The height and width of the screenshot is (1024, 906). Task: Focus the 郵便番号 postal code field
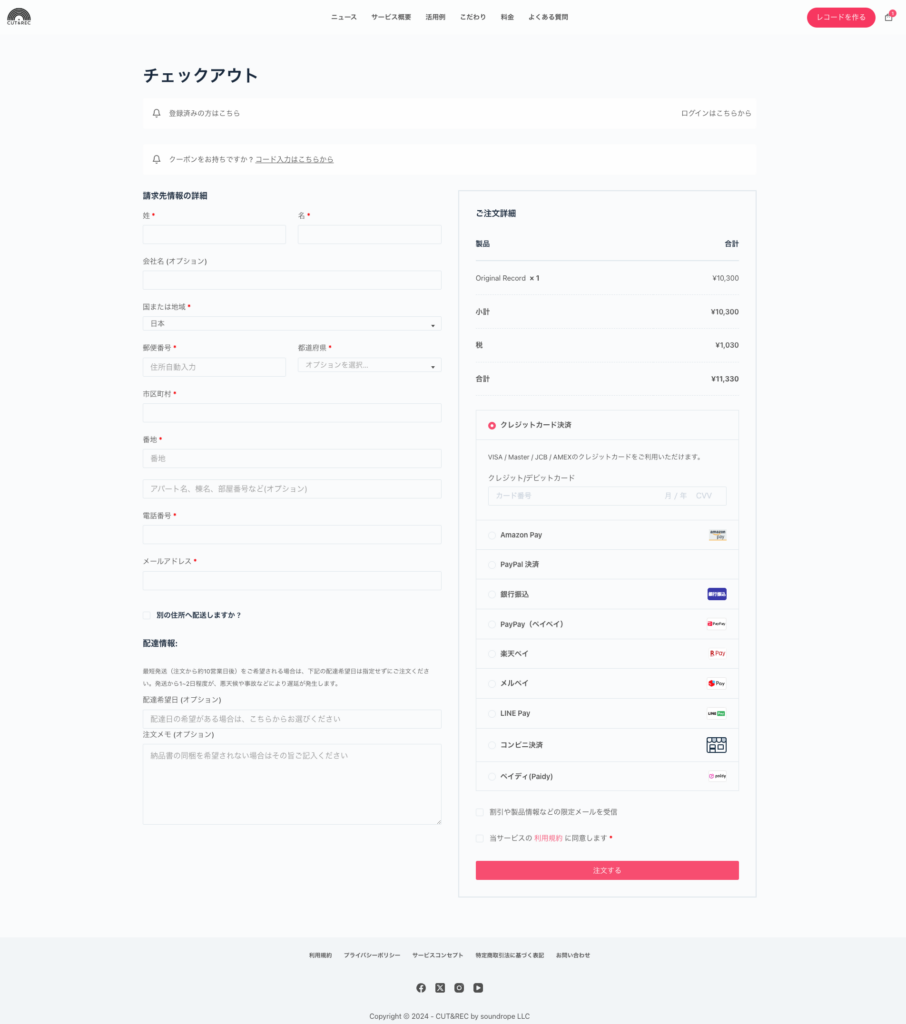[x=214, y=367]
